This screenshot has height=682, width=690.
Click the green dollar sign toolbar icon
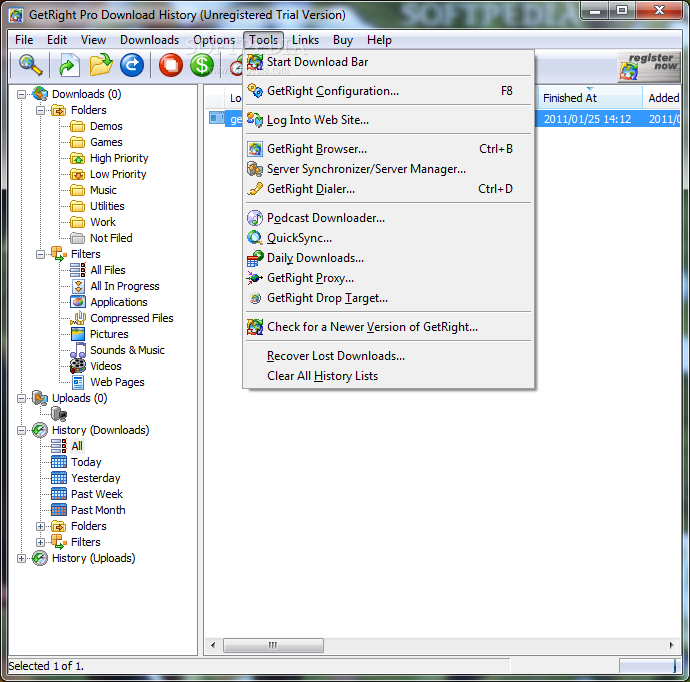click(202, 65)
